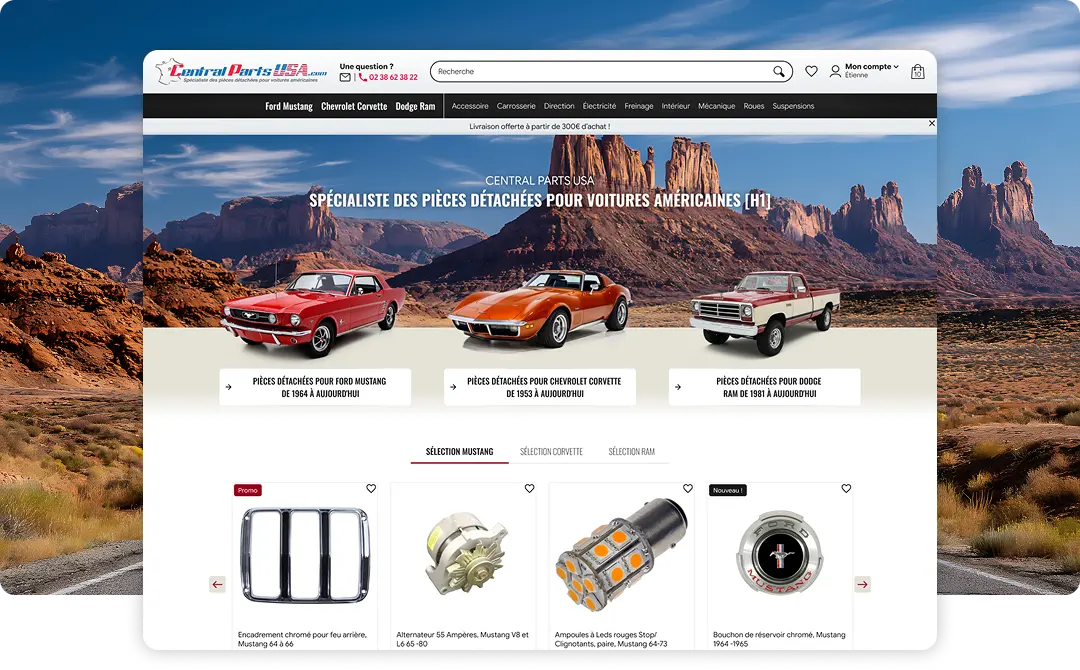Click the user account icon
The height and width of the screenshot is (670, 1080).
tap(835, 71)
